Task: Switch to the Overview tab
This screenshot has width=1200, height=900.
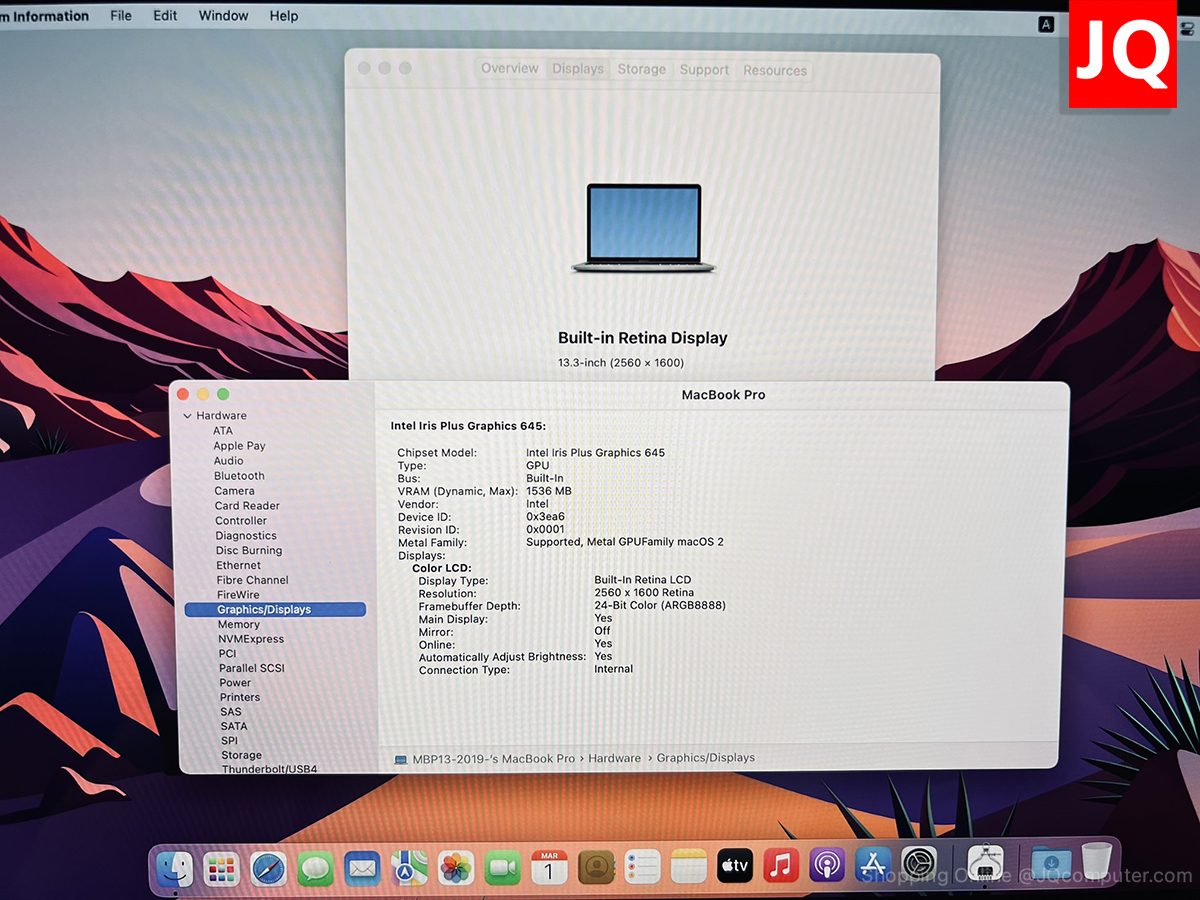Action: tap(510, 69)
